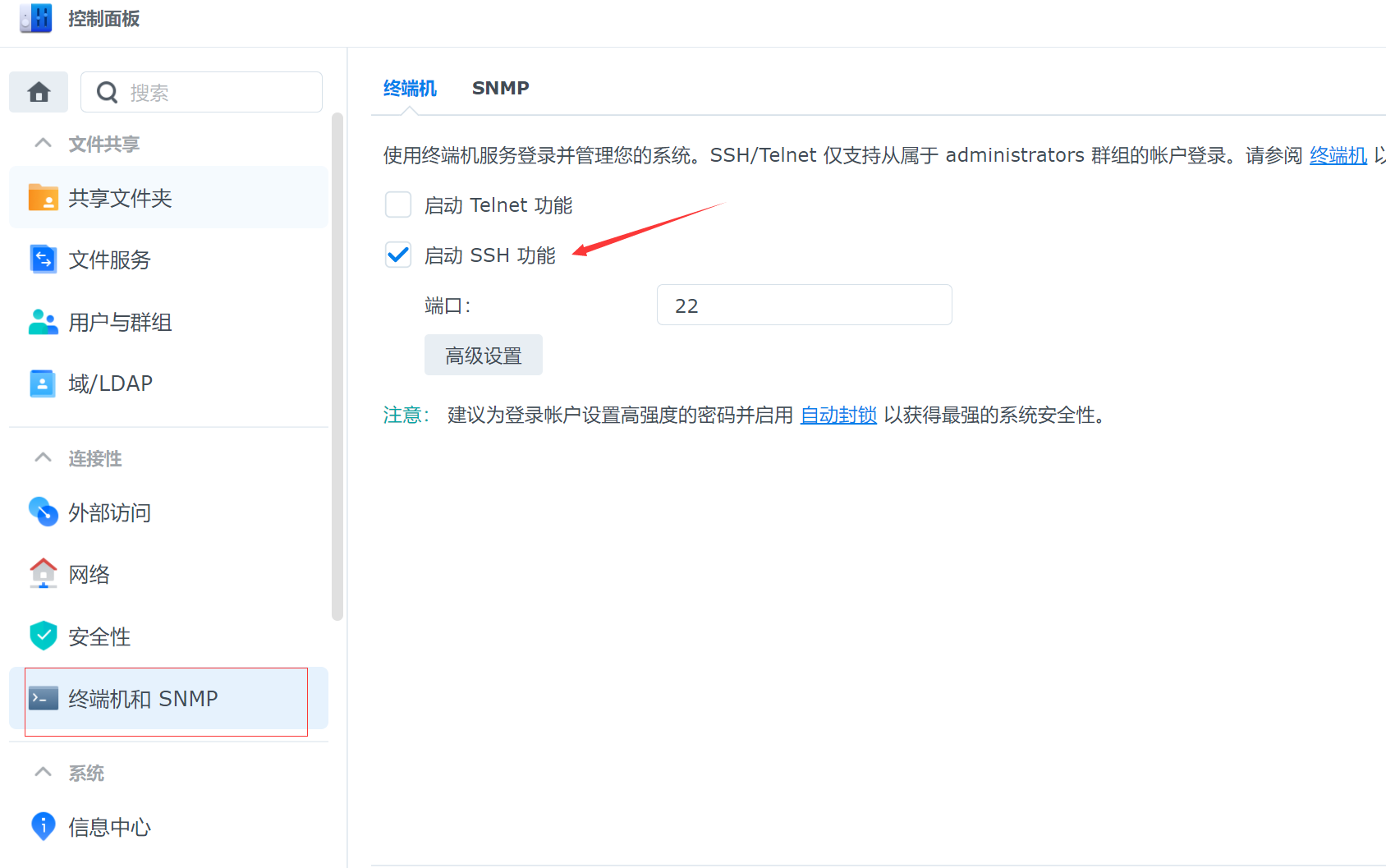1386x868 pixels.
Task: Select the 网络 sidebar item text
Action: click(x=89, y=574)
